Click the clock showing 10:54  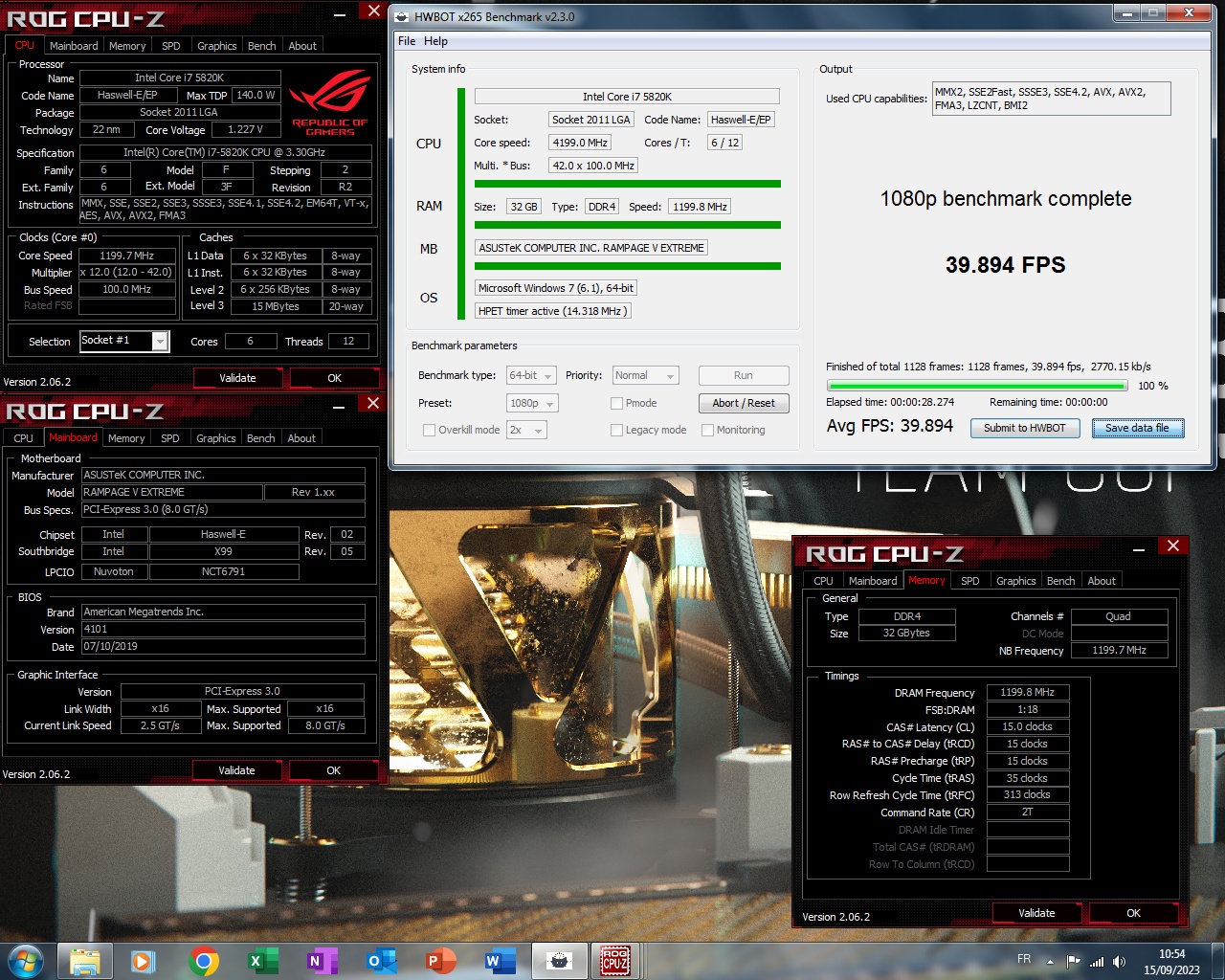point(1171,954)
